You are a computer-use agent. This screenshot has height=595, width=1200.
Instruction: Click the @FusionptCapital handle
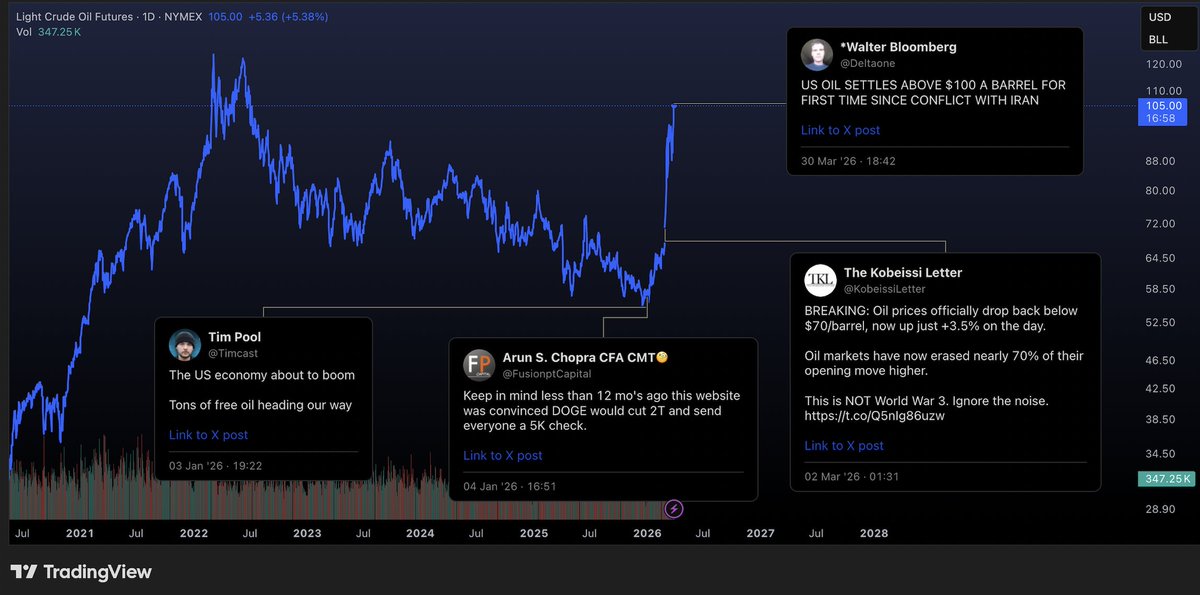point(549,374)
